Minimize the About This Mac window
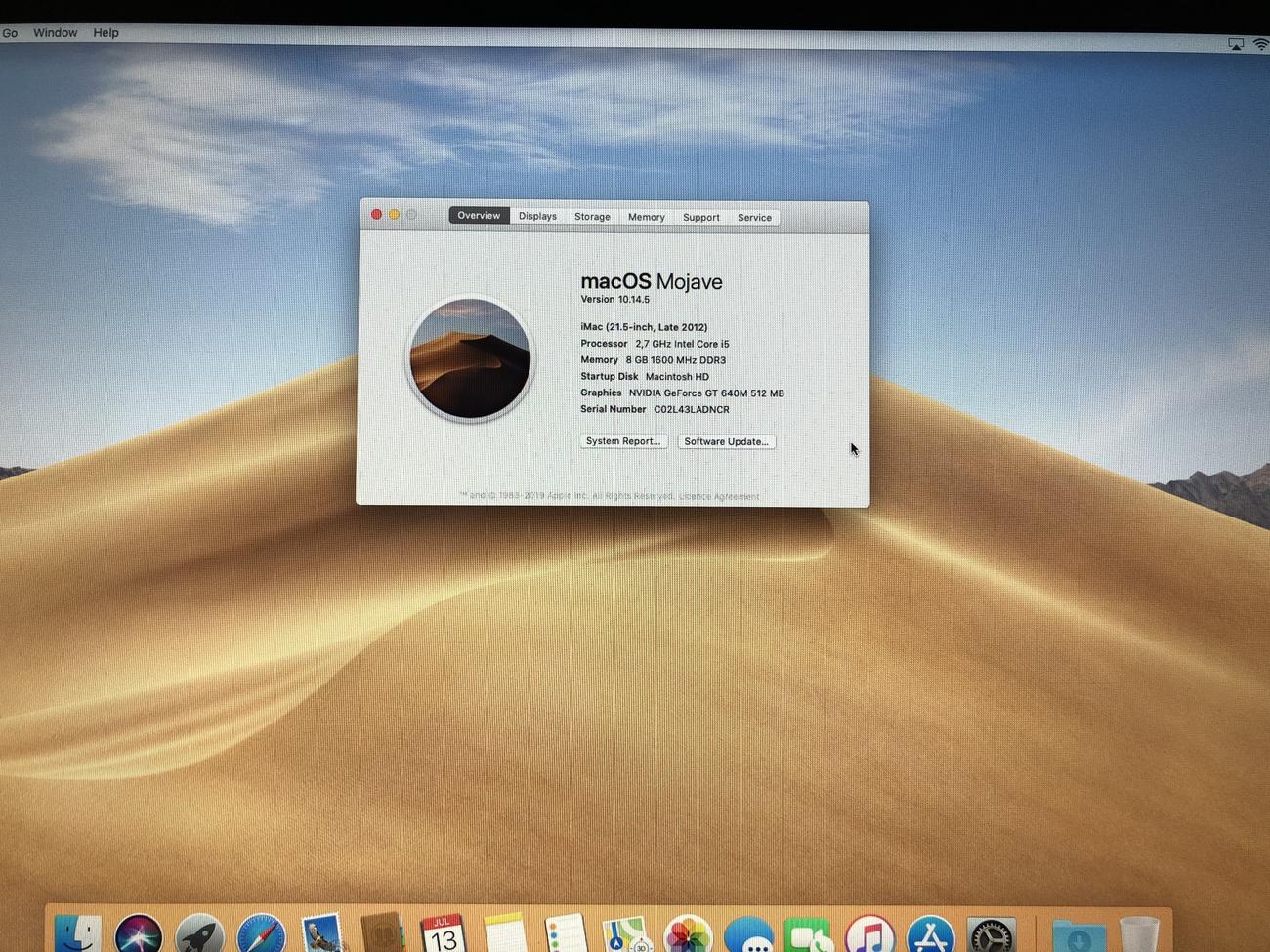 click(394, 214)
